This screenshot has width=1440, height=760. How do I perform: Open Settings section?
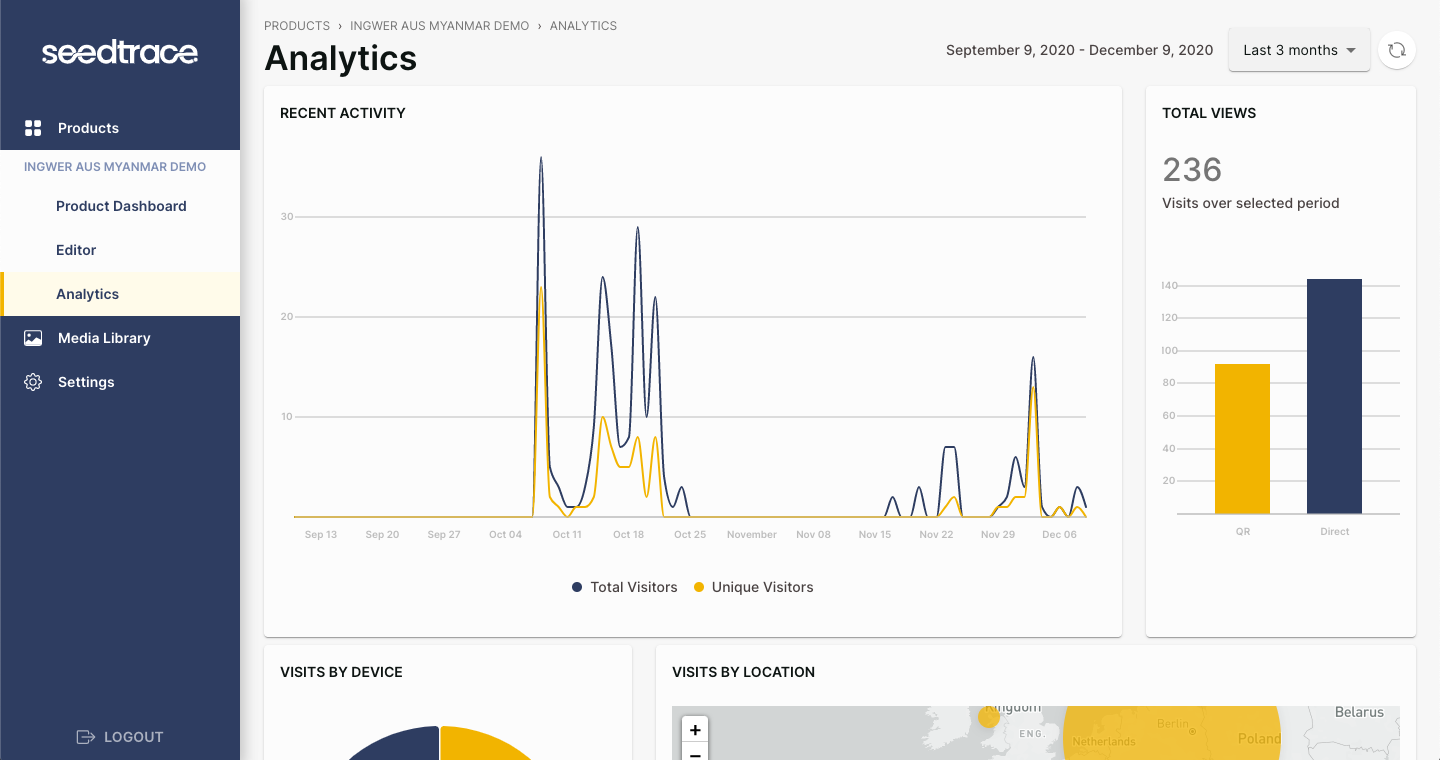coord(120,382)
